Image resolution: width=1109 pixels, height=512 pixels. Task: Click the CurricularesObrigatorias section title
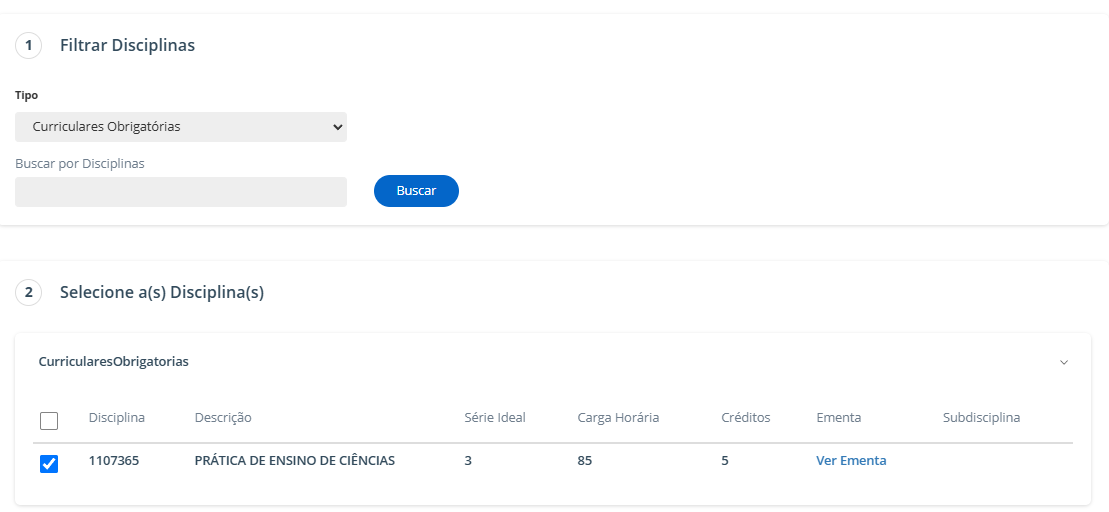pos(113,362)
